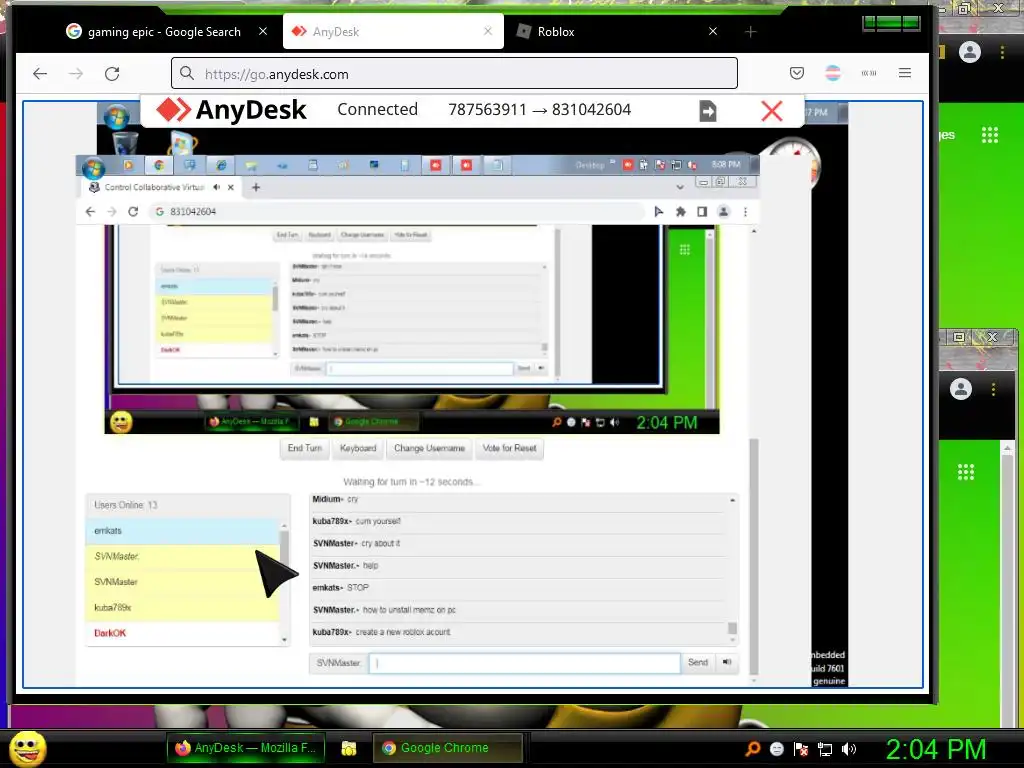Go back in the remote Chrome browser
Viewport: 1024px width, 768px height.
click(x=90, y=212)
